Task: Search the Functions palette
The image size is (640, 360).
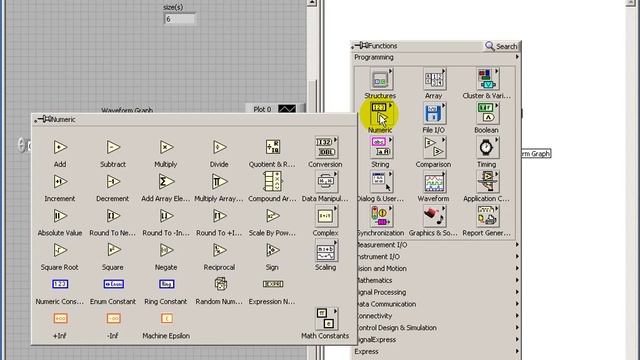Action: [x=501, y=46]
